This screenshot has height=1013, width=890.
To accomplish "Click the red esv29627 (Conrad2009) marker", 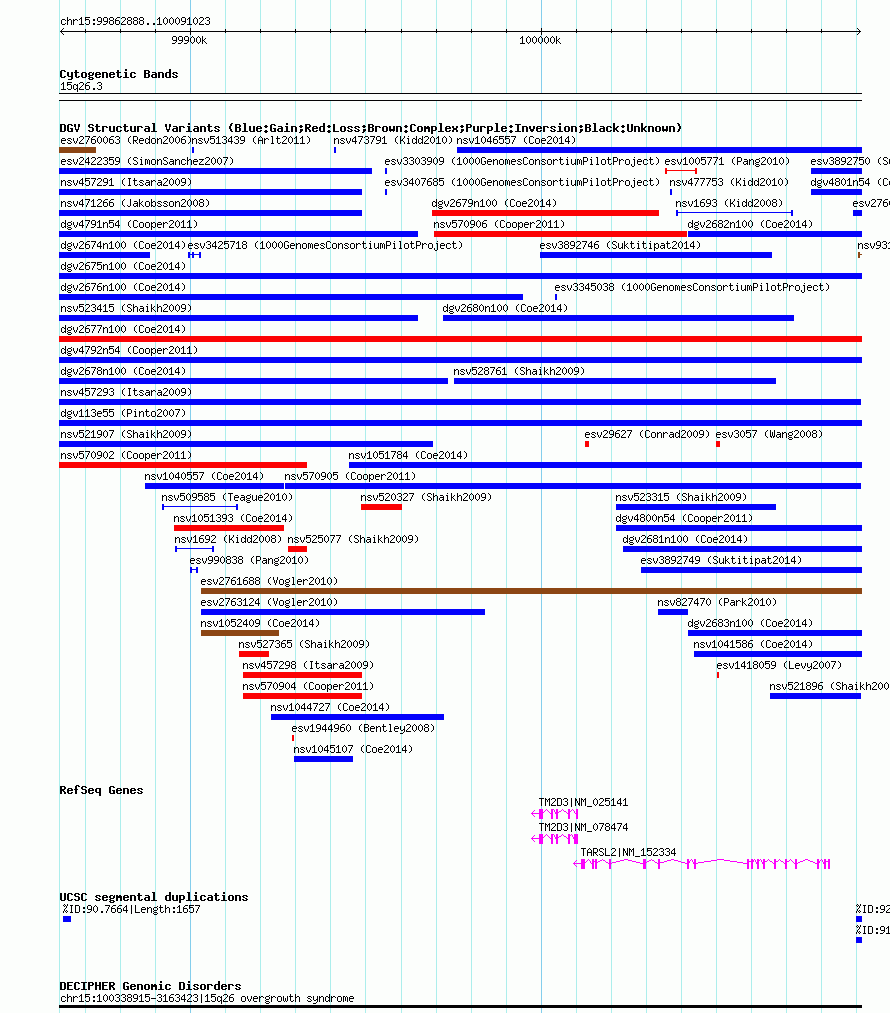I will pyautogui.click(x=586, y=444).
